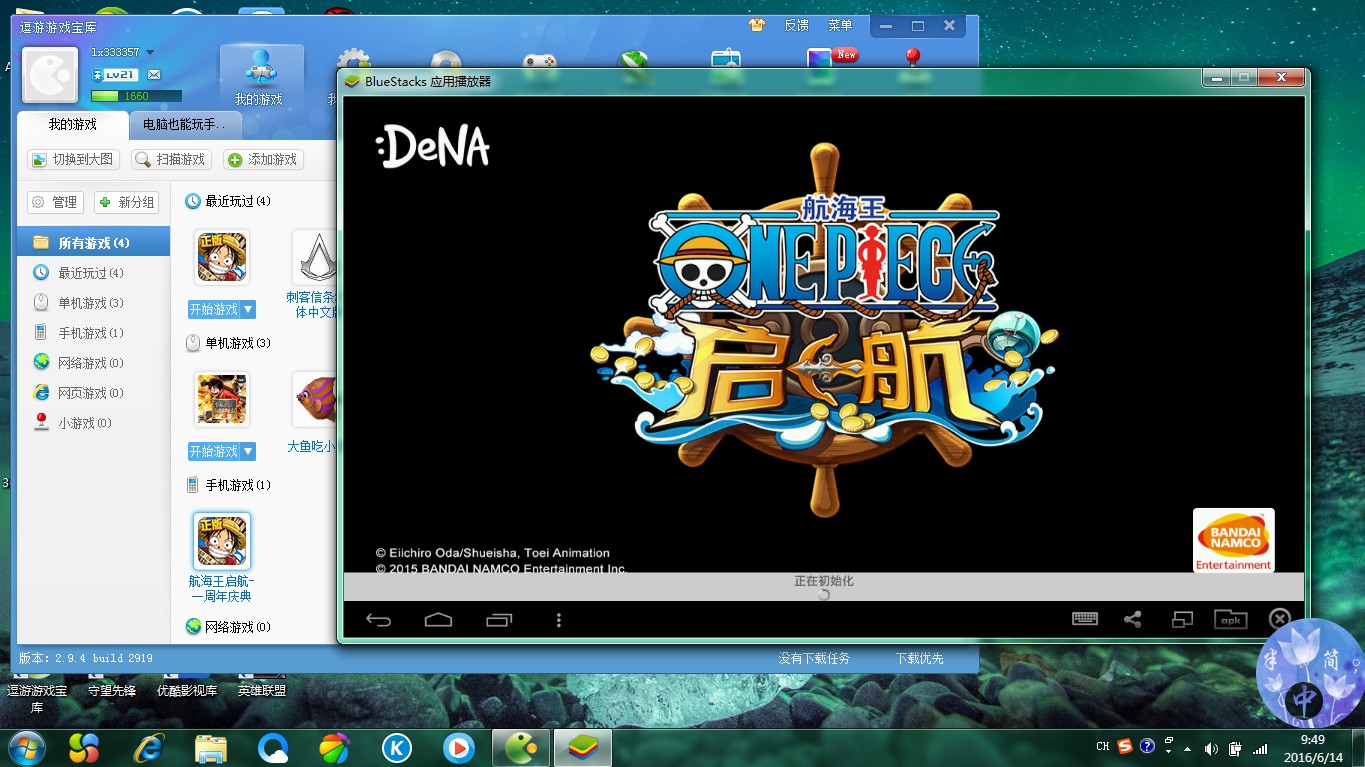Open dropdown arrow next to first 开始游戏
1365x767 pixels.
(248, 310)
